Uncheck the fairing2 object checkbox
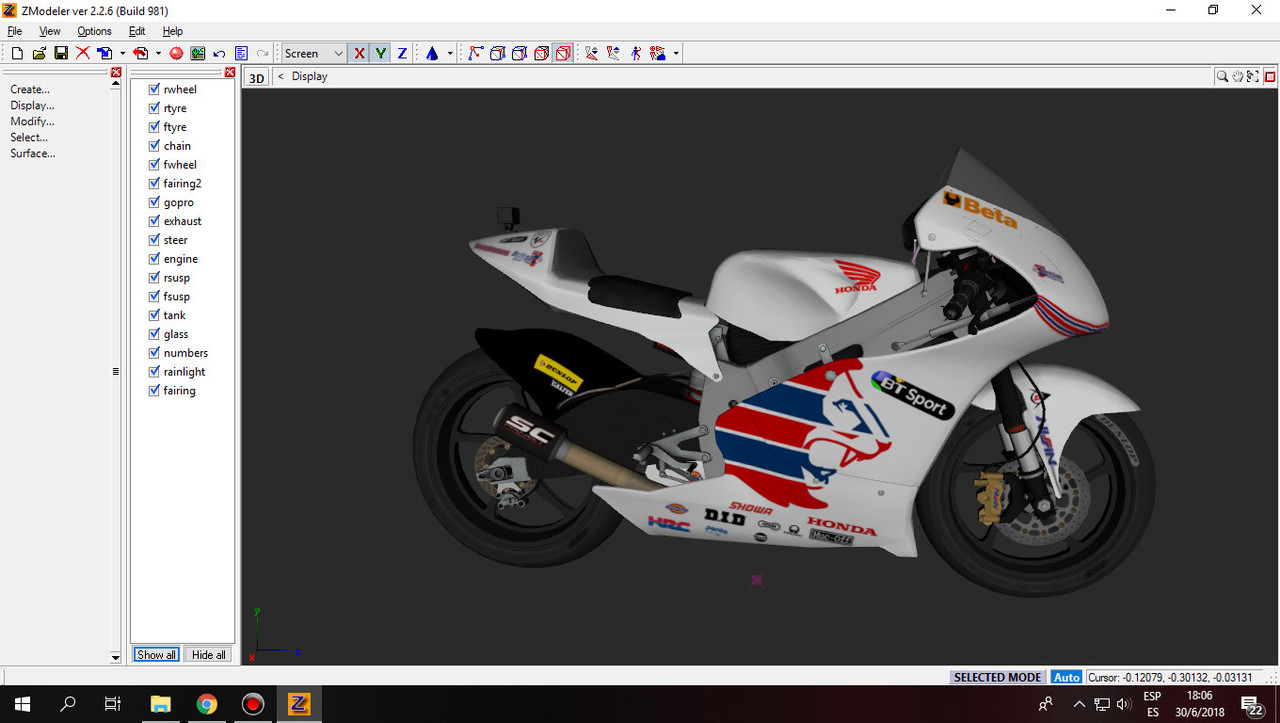This screenshot has height=723, width=1280. 154,183
